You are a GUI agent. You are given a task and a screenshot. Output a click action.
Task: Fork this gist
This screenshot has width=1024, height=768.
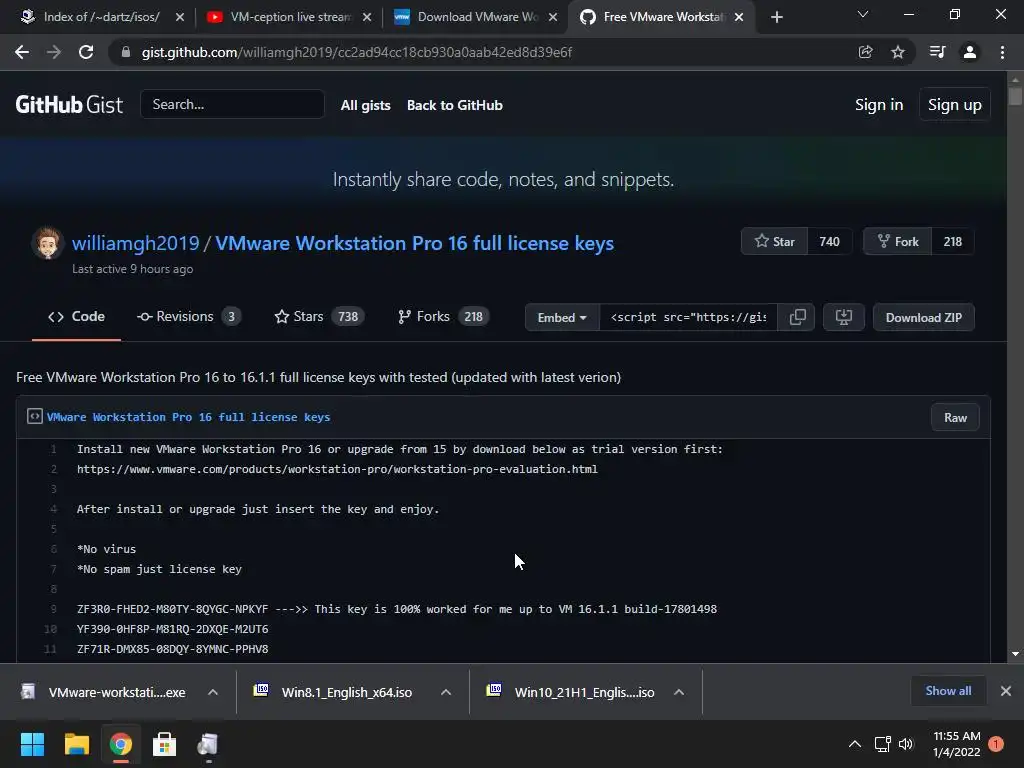(898, 242)
